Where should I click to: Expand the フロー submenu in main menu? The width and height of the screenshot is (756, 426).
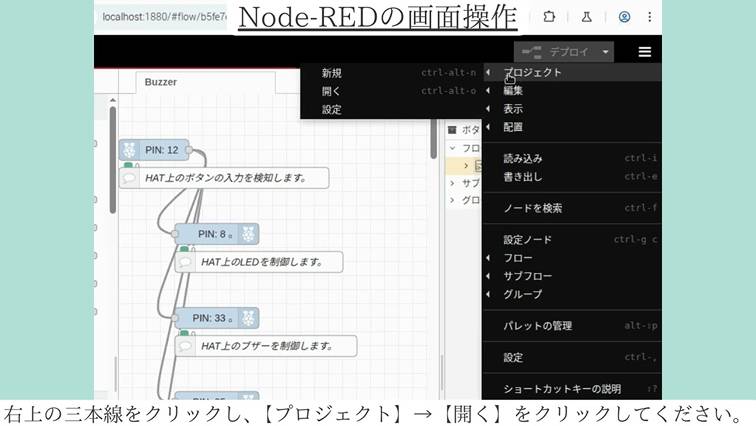(x=518, y=258)
